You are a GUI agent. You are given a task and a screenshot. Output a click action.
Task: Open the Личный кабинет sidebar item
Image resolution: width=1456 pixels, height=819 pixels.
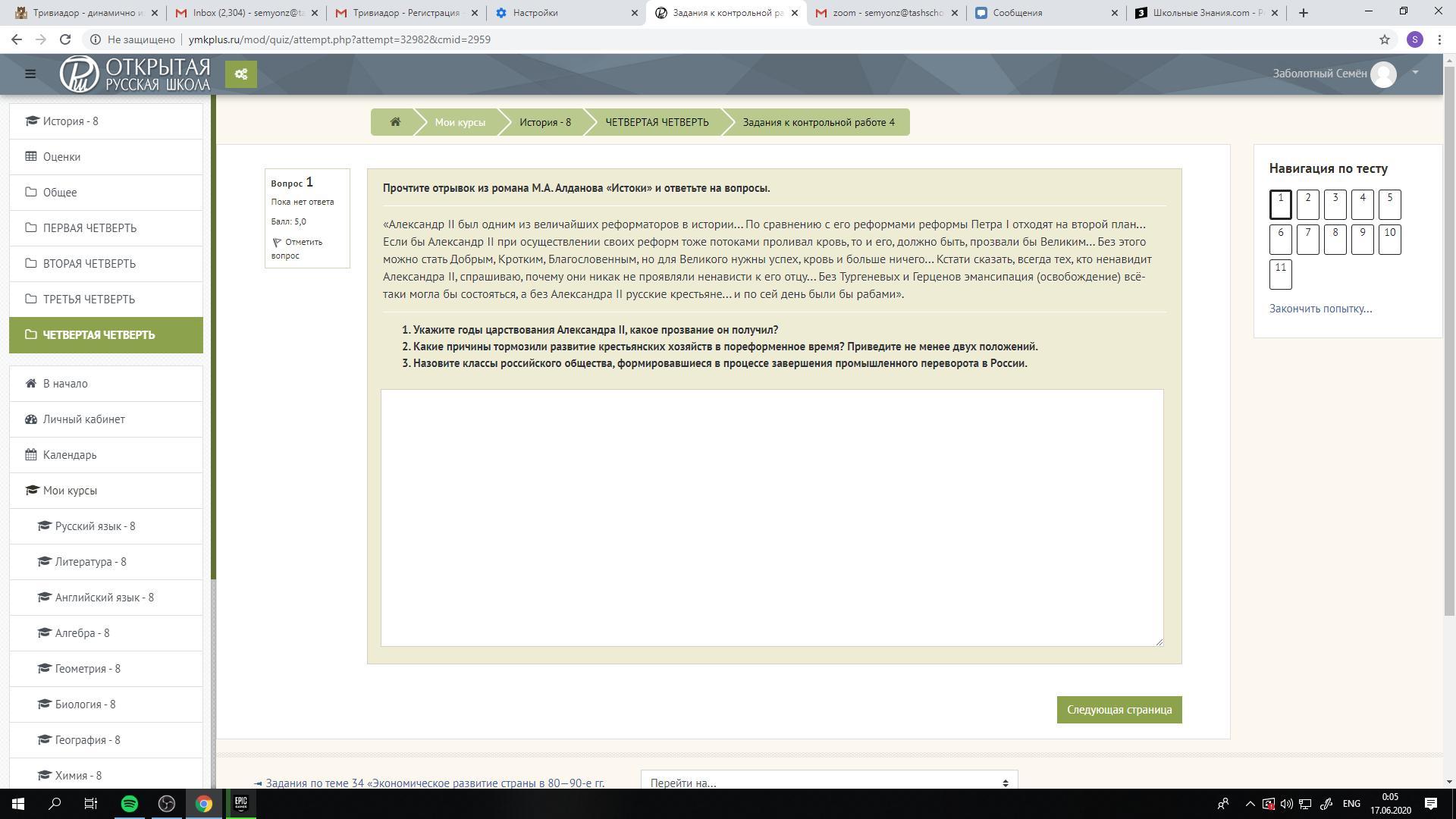coord(83,419)
